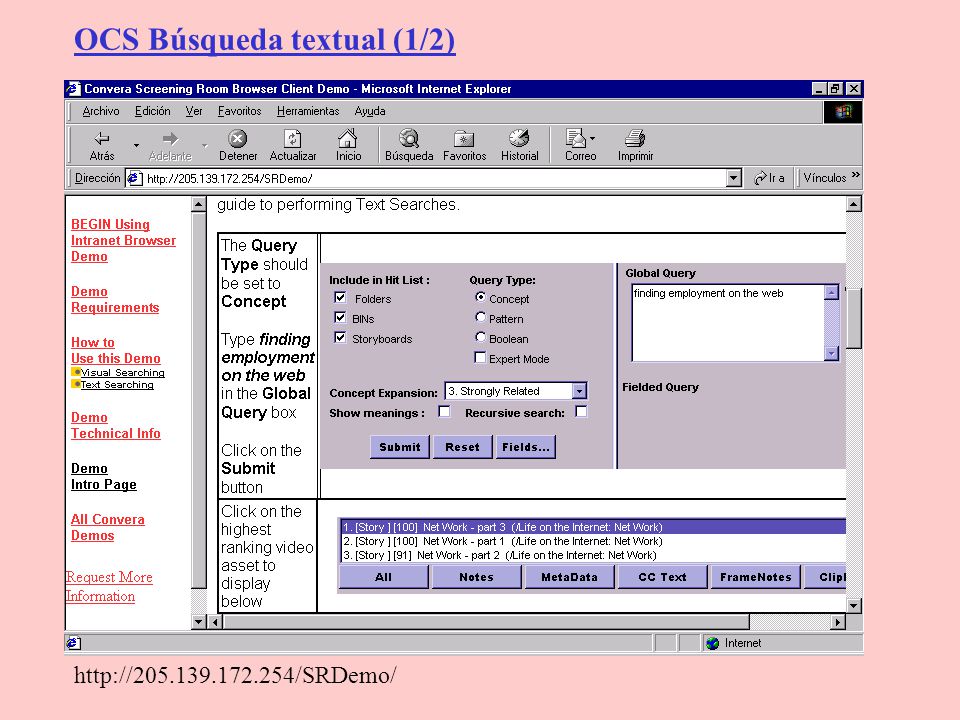This screenshot has width=960, height=720.
Task: Open the Herramientas menu
Action: pos(308,111)
